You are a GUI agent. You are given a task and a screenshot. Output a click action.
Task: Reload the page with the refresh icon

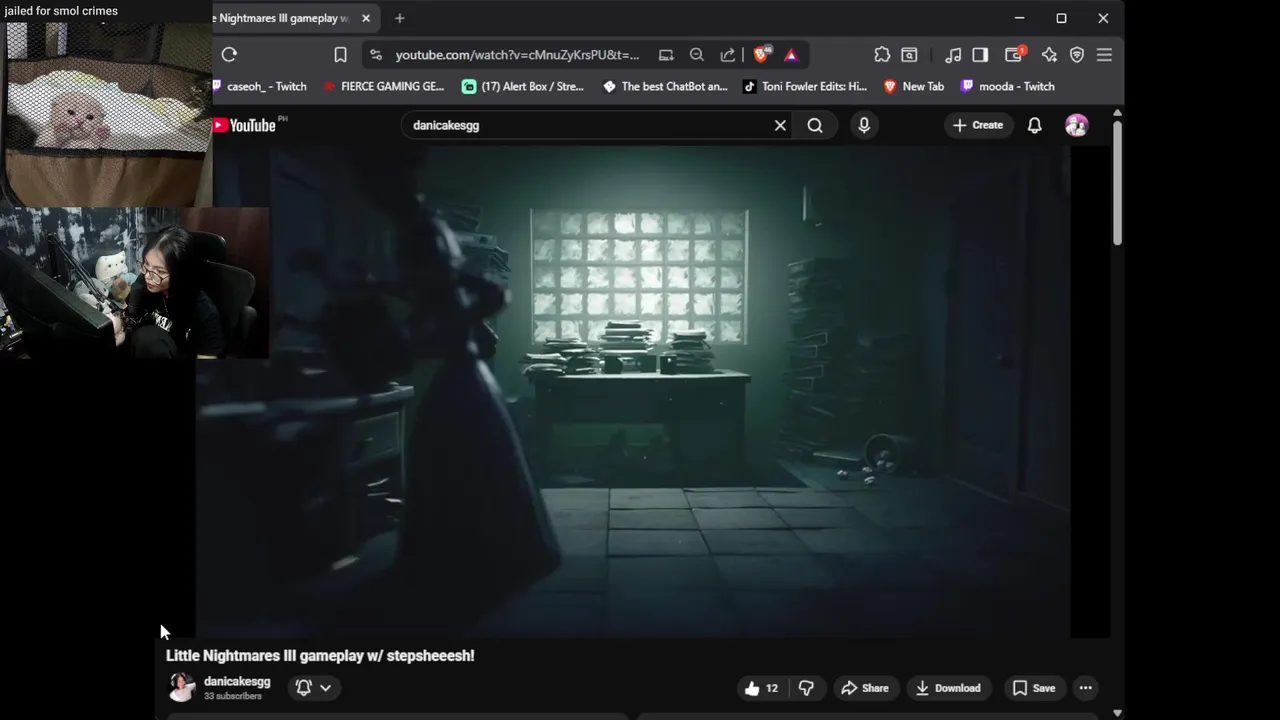229,55
